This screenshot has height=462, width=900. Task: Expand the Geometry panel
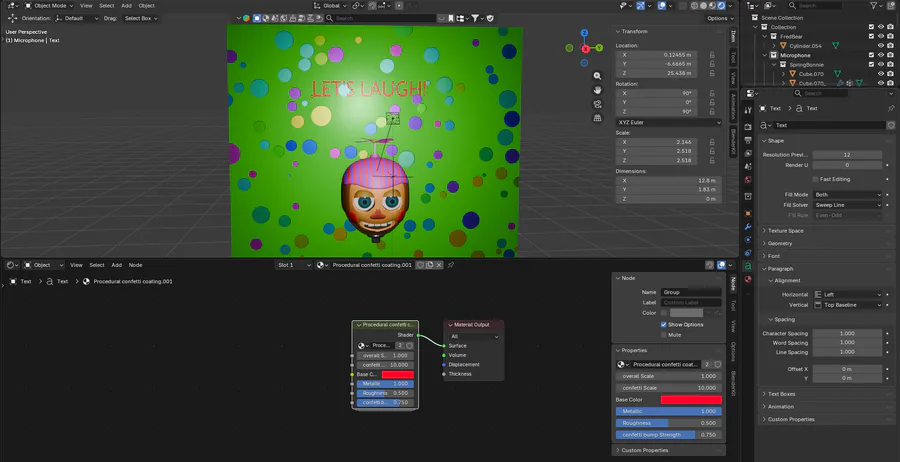(826, 243)
